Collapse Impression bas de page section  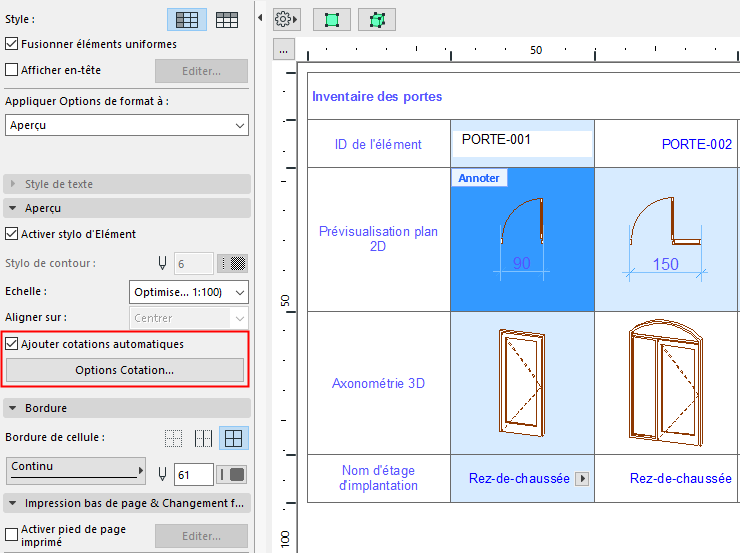coord(126,503)
